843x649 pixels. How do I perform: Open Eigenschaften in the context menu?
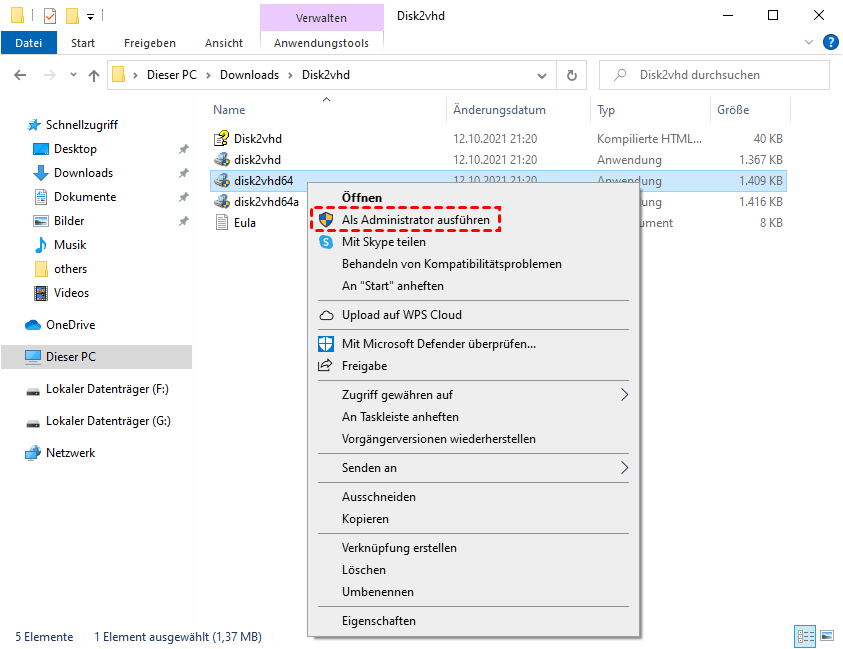click(x=473, y=622)
